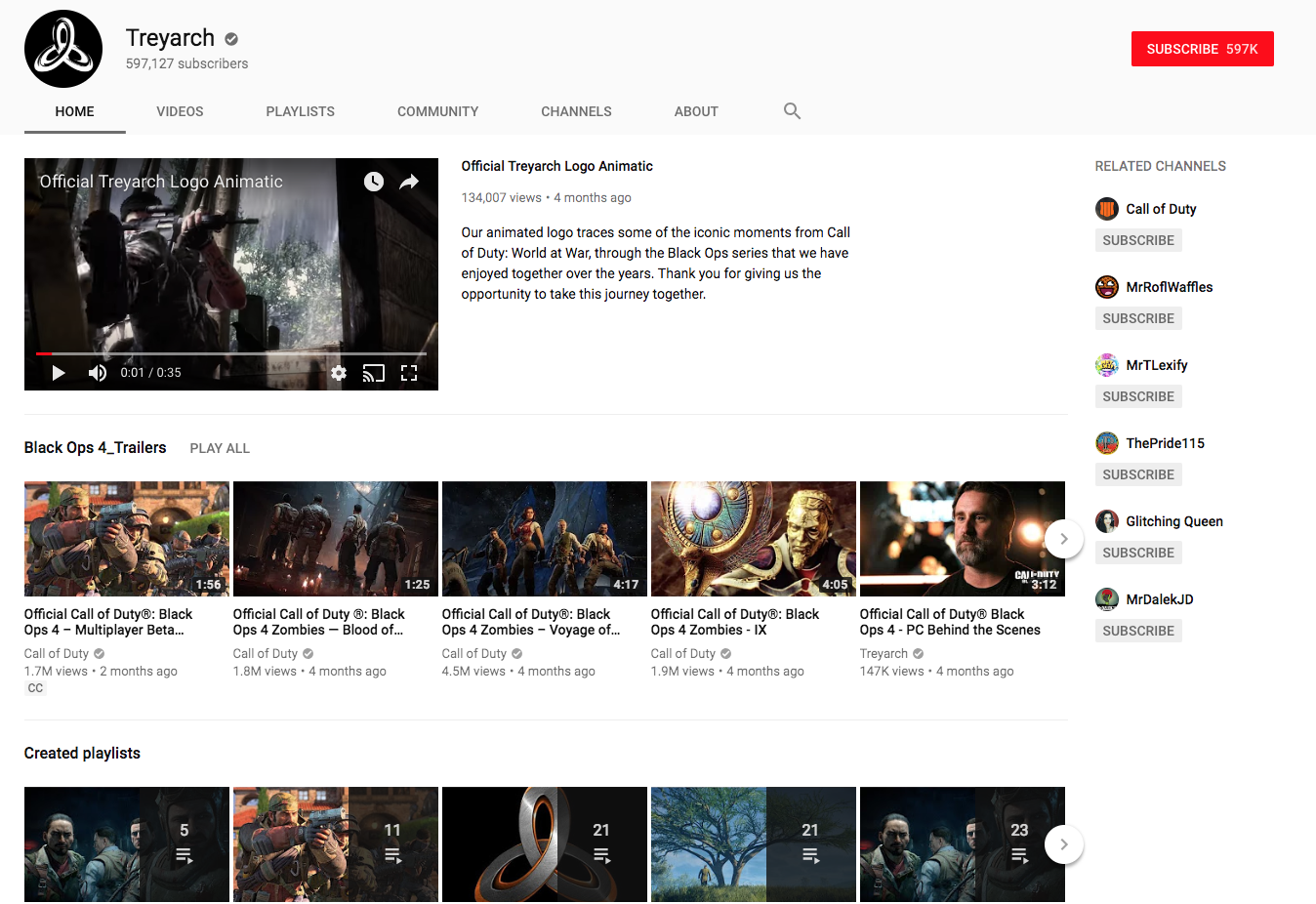Click the Watch Later clock icon on video
Viewport: 1316px width, 904px height.
point(374,182)
